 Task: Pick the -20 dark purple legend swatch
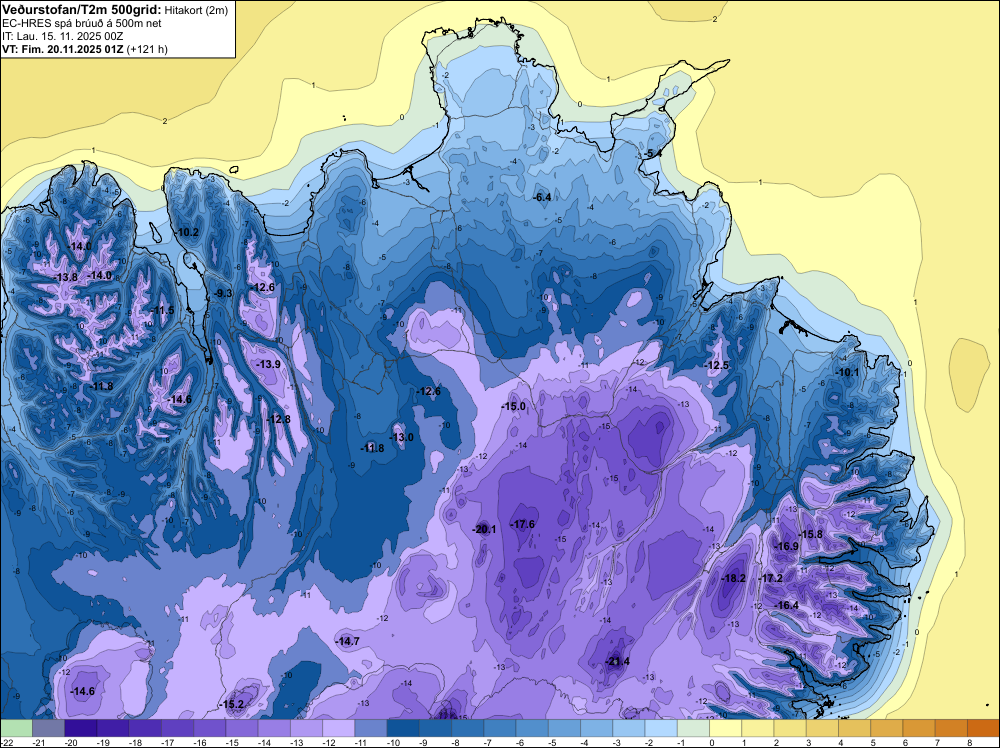click(81, 728)
